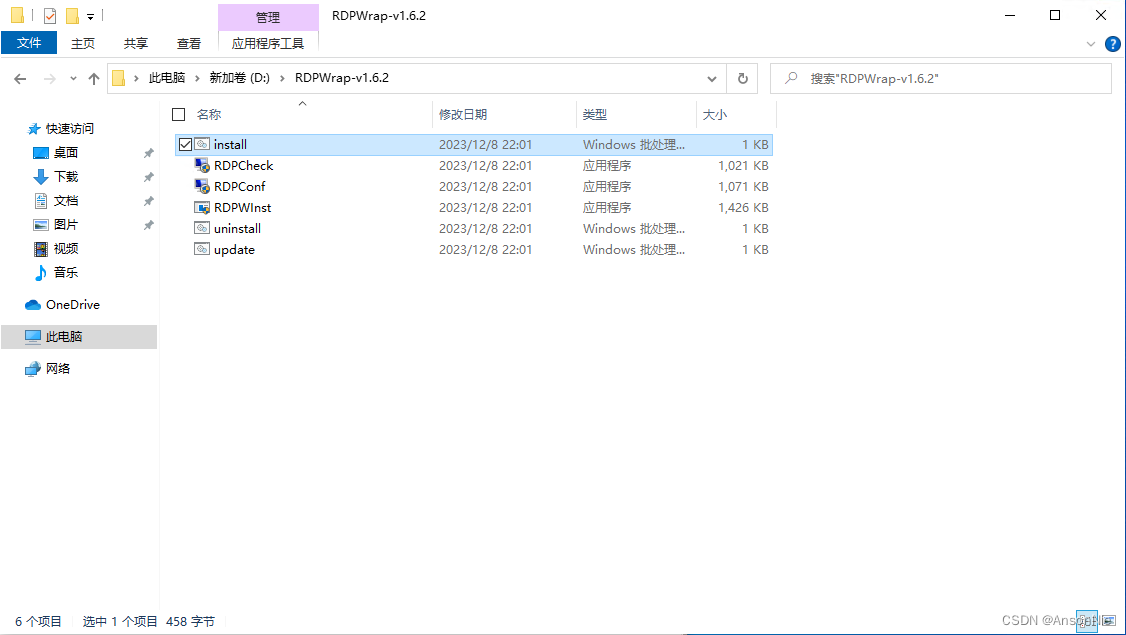Screen dimensions: 1126x635
Task: Click the RDPConf file name
Action: 240,186
